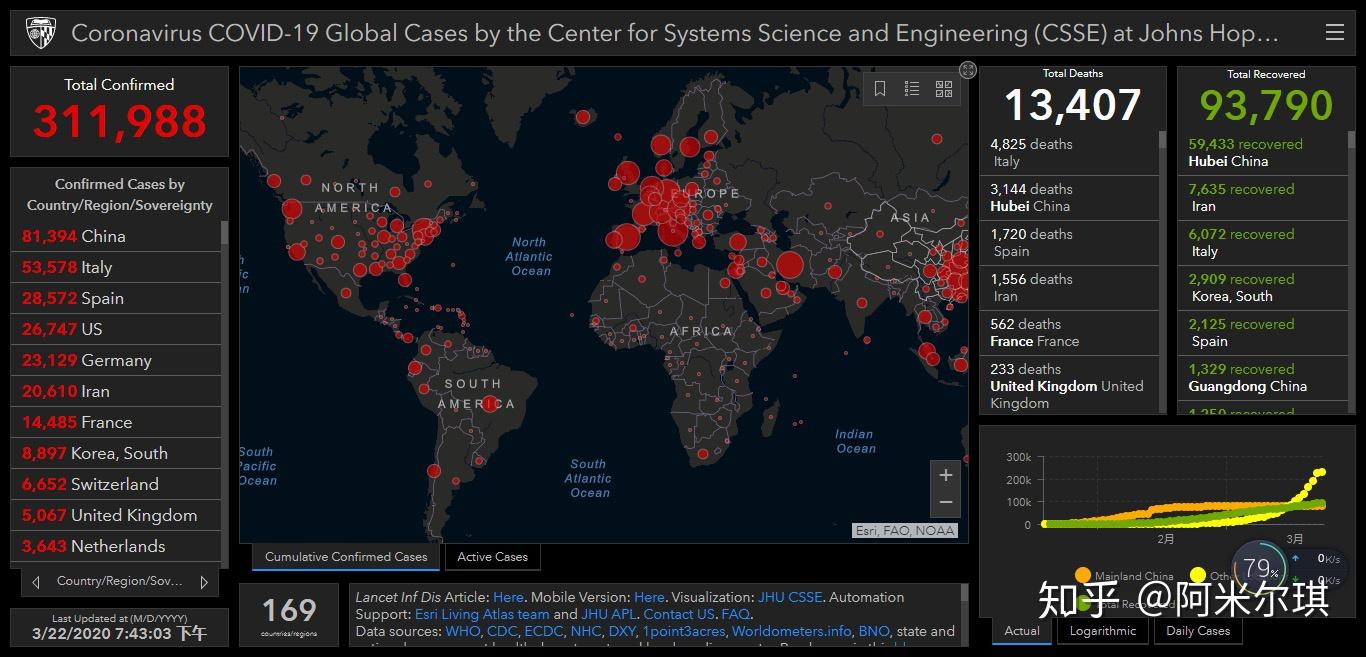This screenshot has width=1366, height=657.
Task: Open the Daily Cases chart tab
Action: tap(1198, 631)
